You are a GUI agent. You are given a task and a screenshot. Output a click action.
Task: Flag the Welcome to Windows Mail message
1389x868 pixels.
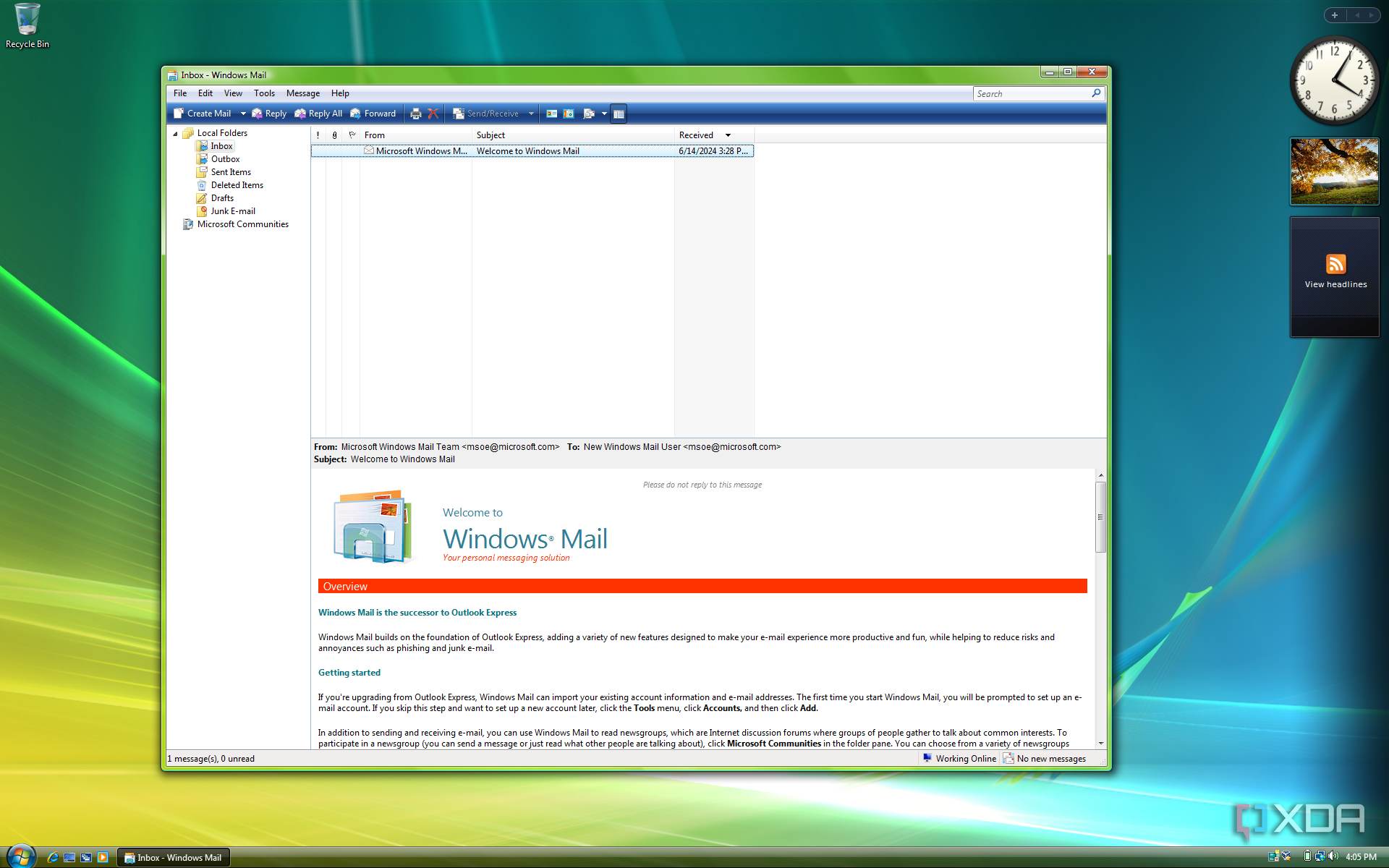pyautogui.click(x=352, y=151)
